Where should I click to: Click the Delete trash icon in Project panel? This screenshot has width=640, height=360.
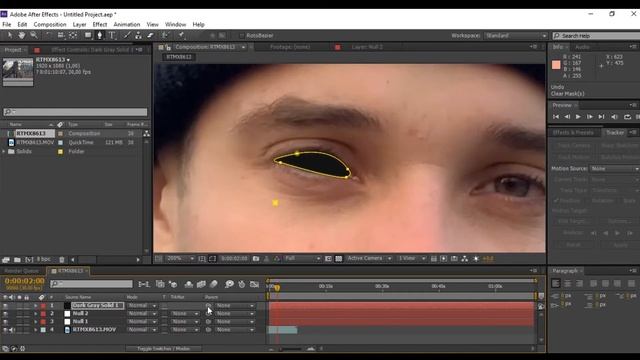point(62,260)
